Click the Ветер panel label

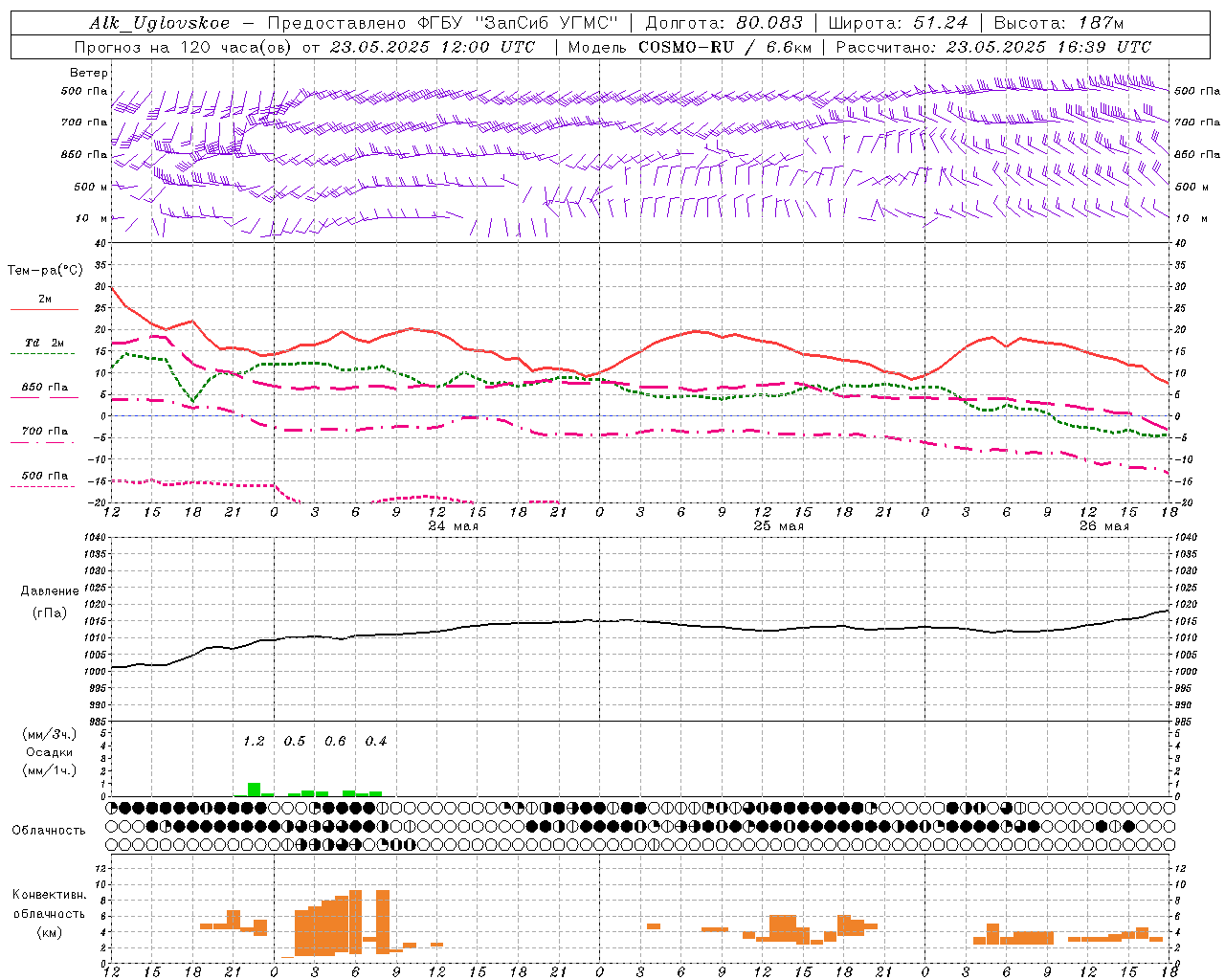[89, 73]
